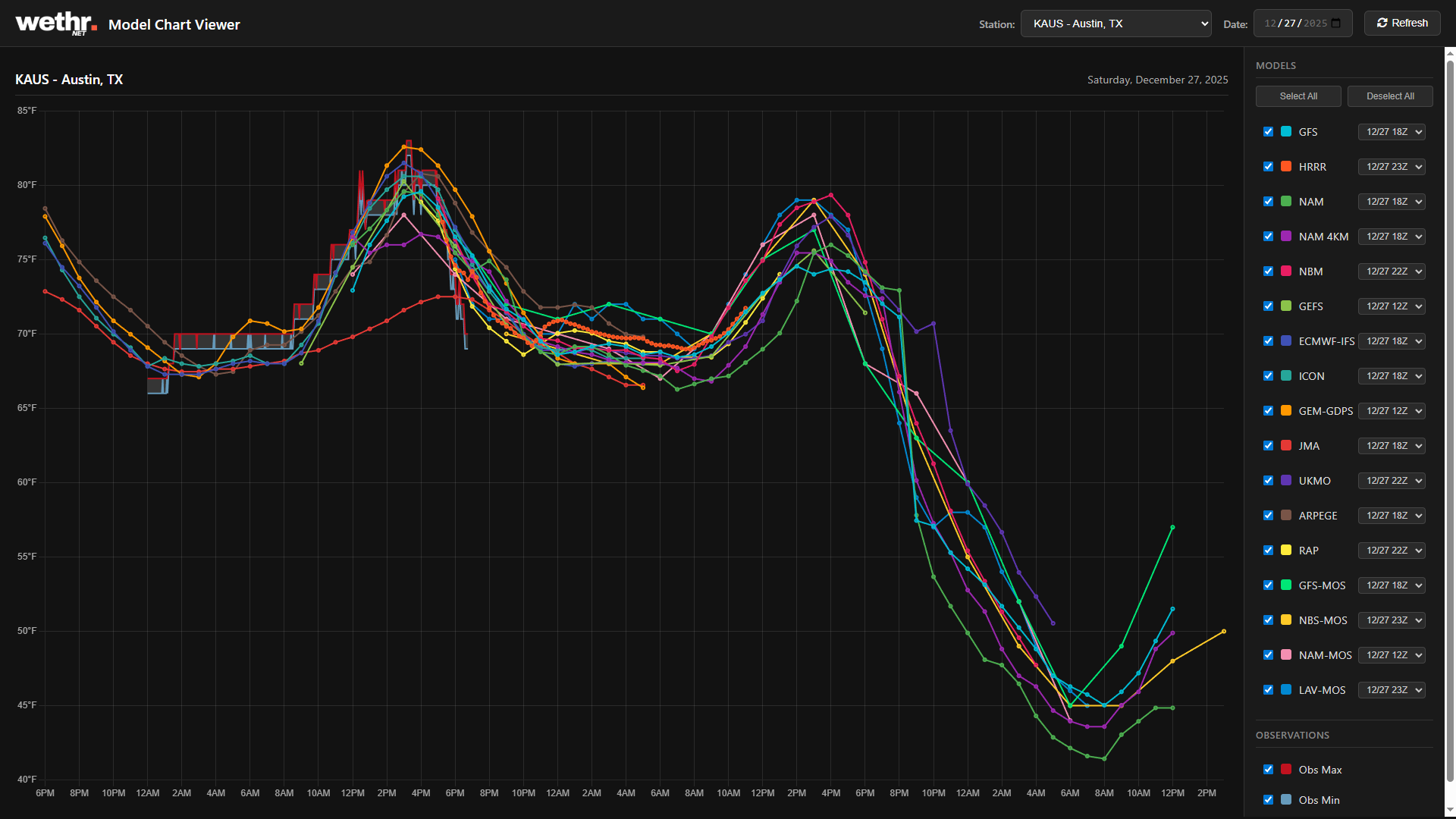The image size is (1456, 819).
Task: Click the ECMWF-IFS blue legend square
Action: [1286, 341]
